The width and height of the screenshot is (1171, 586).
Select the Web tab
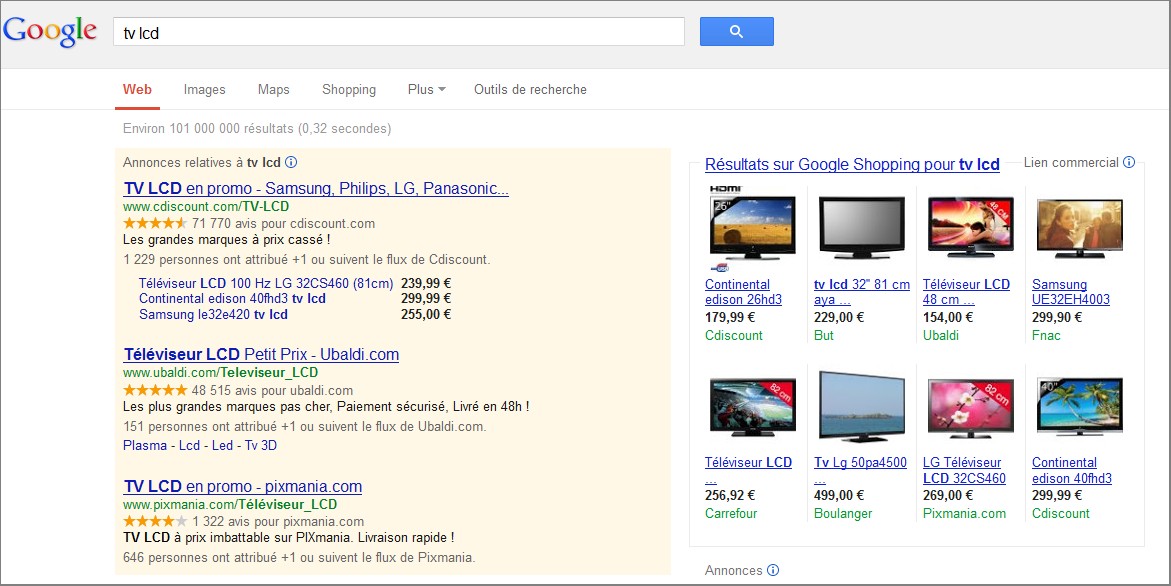point(137,90)
